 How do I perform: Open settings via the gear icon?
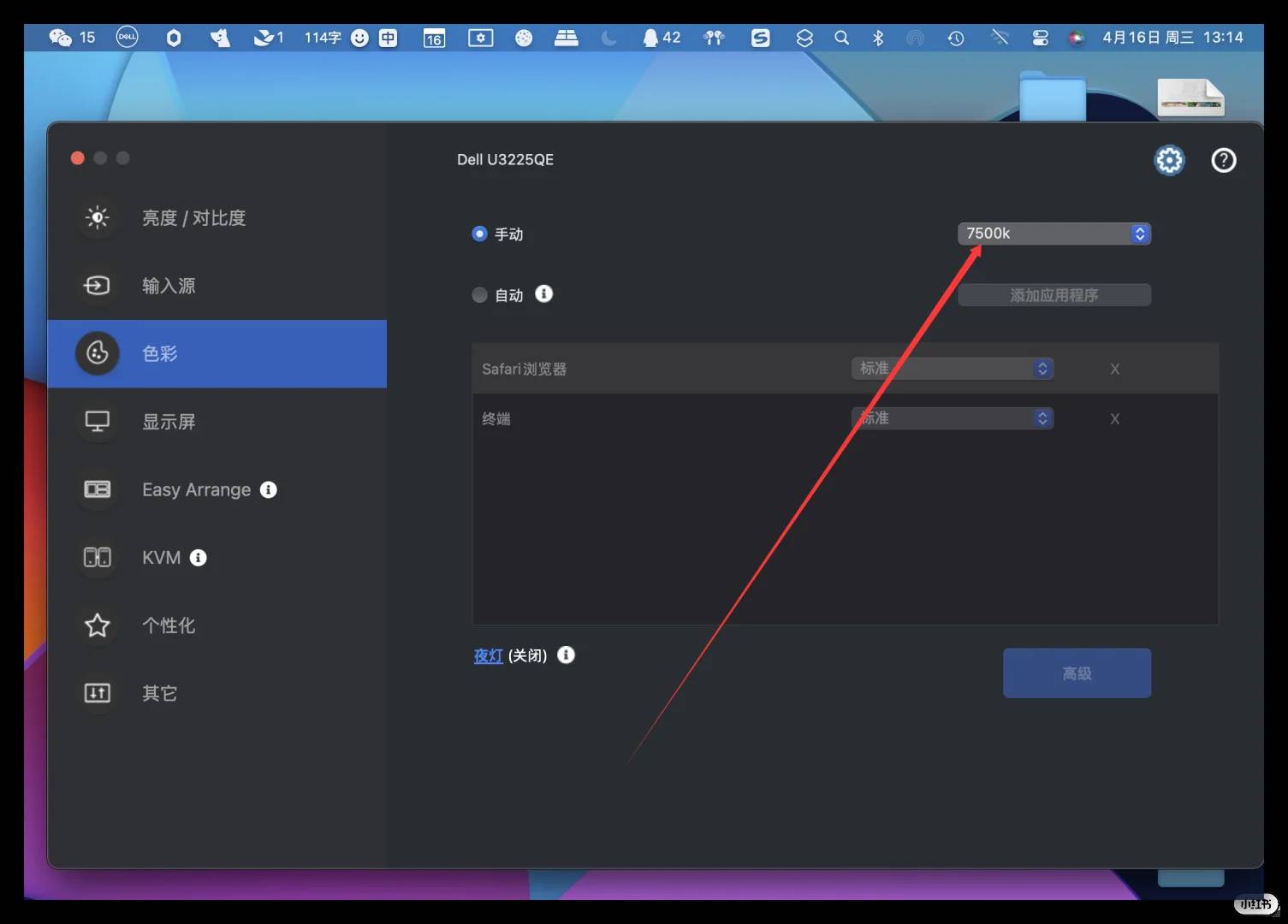pos(1169,160)
